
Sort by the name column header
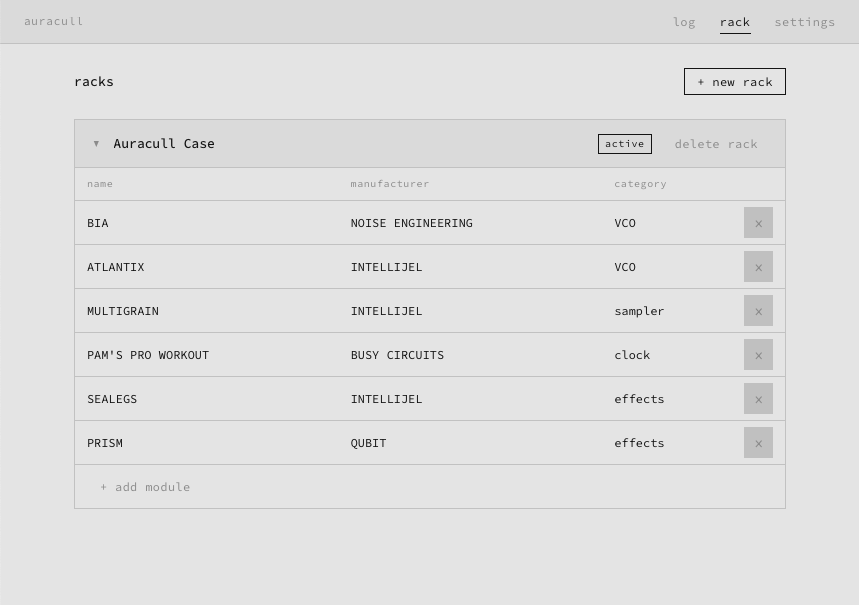pyautogui.click(x=100, y=184)
